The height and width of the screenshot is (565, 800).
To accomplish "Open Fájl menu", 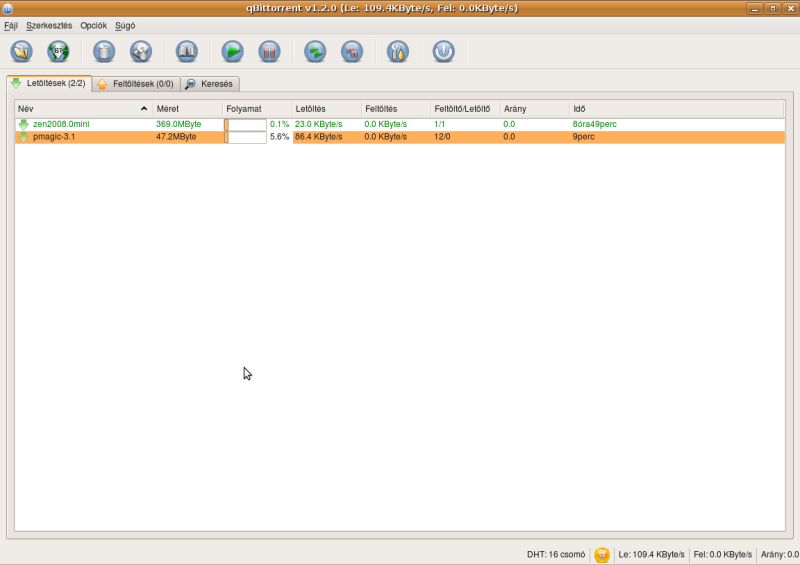I will [11, 26].
